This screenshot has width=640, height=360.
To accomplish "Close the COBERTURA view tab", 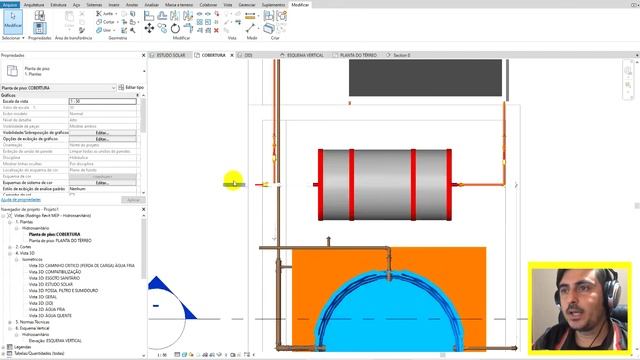I will coord(232,55).
